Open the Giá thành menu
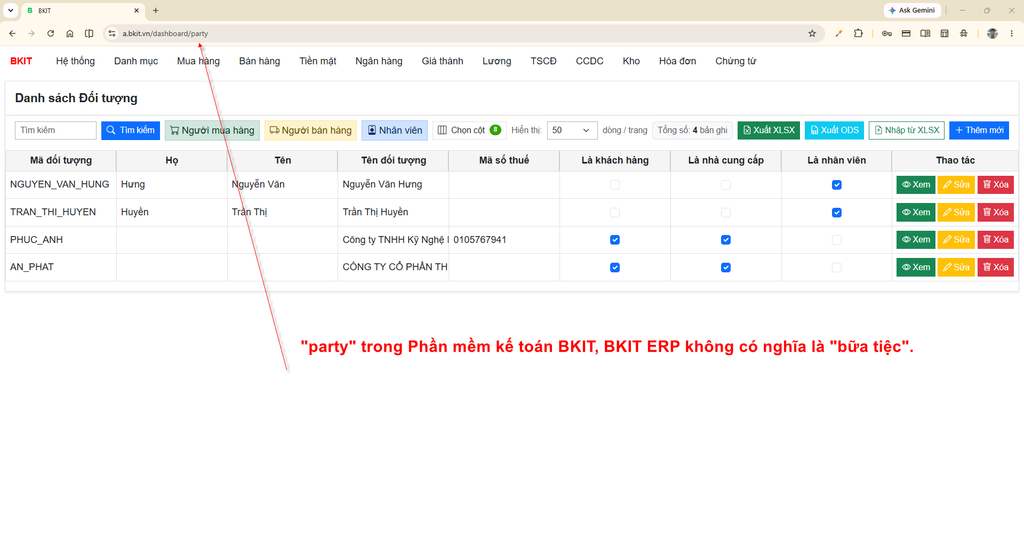The height and width of the screenshot is (550, 1024). tap(442, 61)
